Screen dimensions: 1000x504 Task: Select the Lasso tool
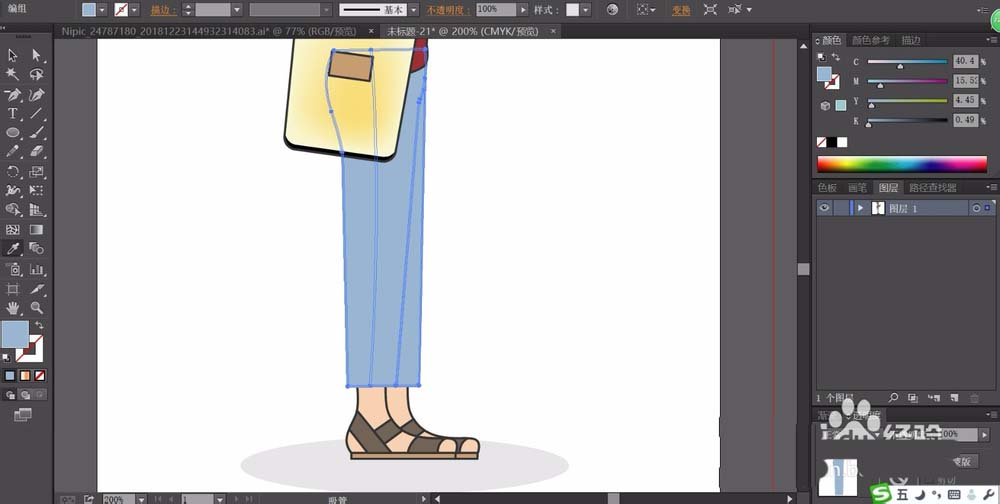pos(36,75)
